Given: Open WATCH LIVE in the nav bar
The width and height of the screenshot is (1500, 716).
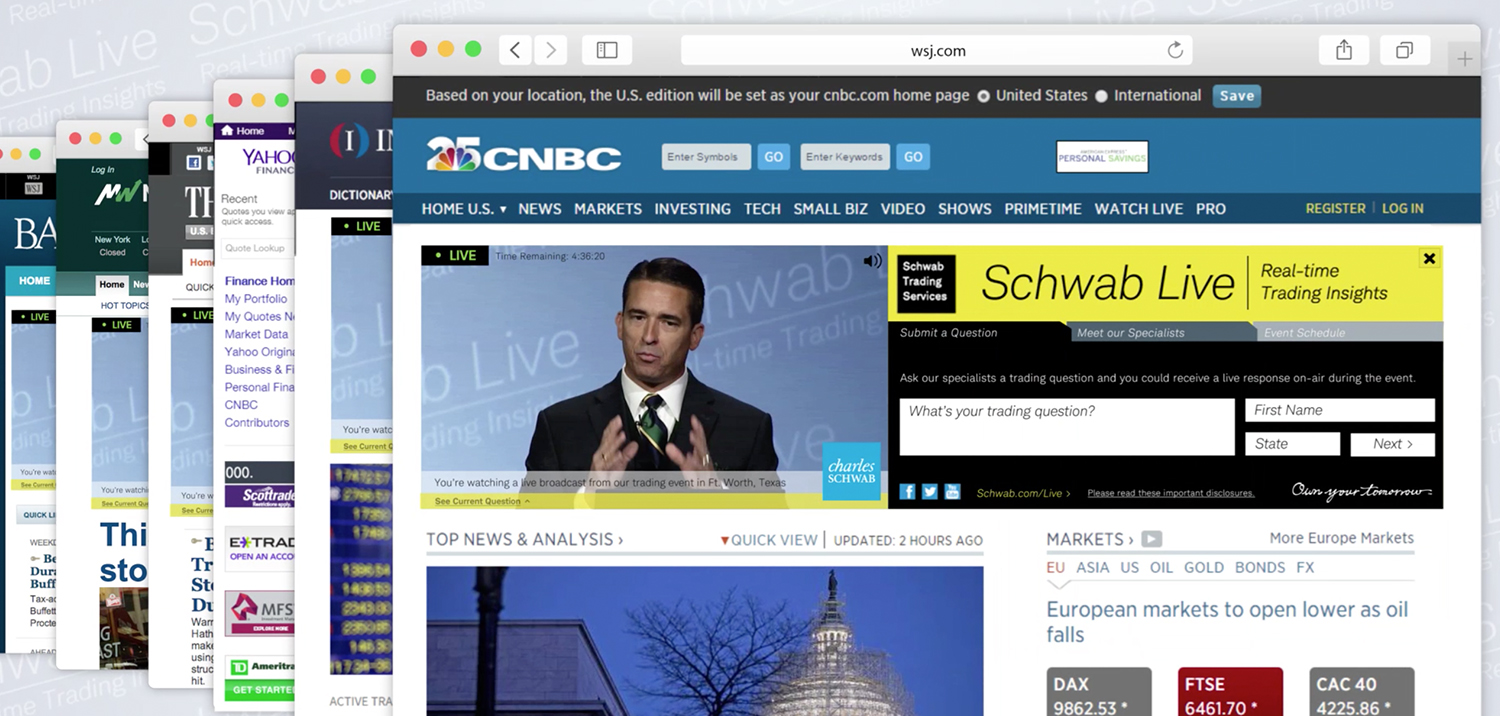Looking at the screenshot, I should (x=1139, y=209).
